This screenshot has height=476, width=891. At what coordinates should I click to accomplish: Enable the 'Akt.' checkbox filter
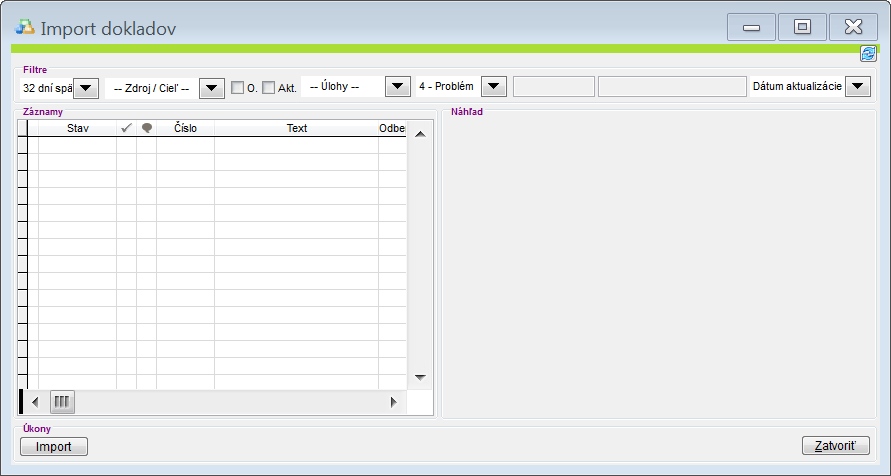point(268,87)
